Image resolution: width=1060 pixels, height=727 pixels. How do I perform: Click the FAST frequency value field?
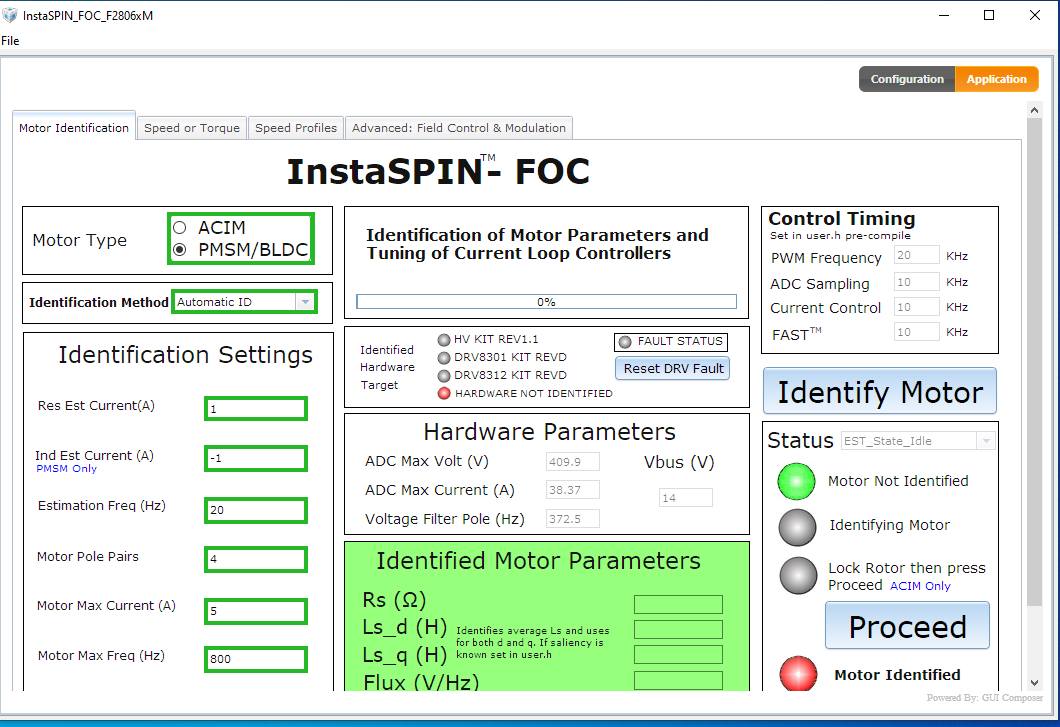[x=917, y=332]
